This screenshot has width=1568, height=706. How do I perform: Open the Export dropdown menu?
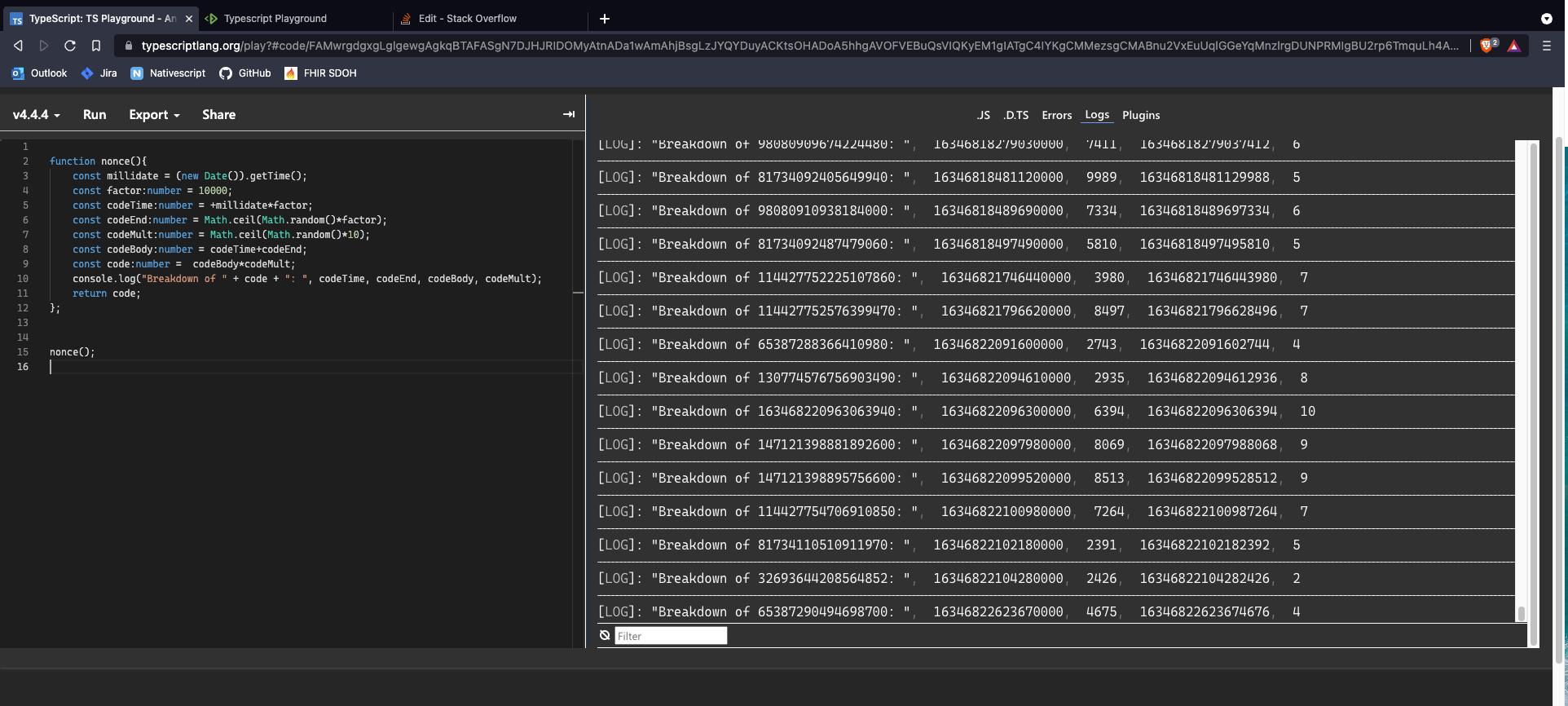154,115
